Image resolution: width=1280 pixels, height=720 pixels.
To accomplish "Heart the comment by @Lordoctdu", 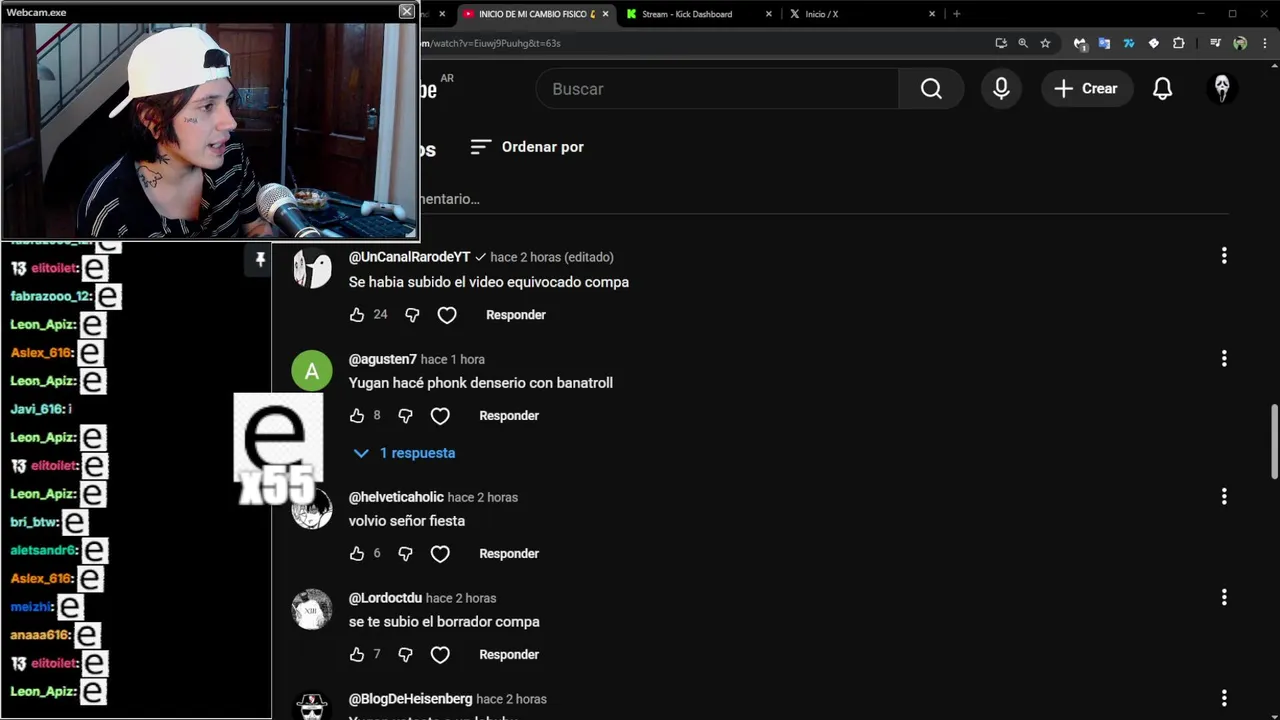I will [x=440, y=655].
